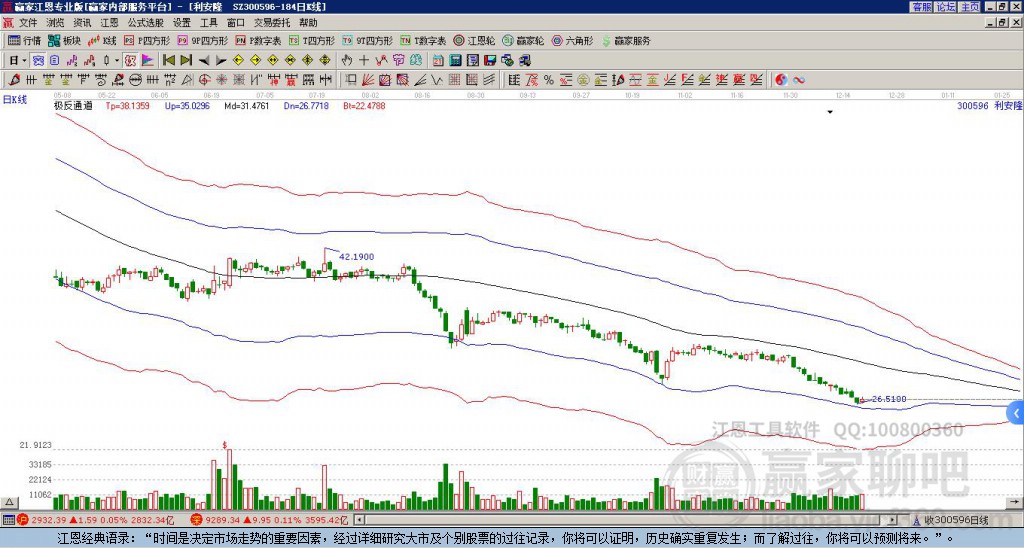Click the 主页 button in title bar
The width and height of the screenshot is (1024, 548).
970,7
